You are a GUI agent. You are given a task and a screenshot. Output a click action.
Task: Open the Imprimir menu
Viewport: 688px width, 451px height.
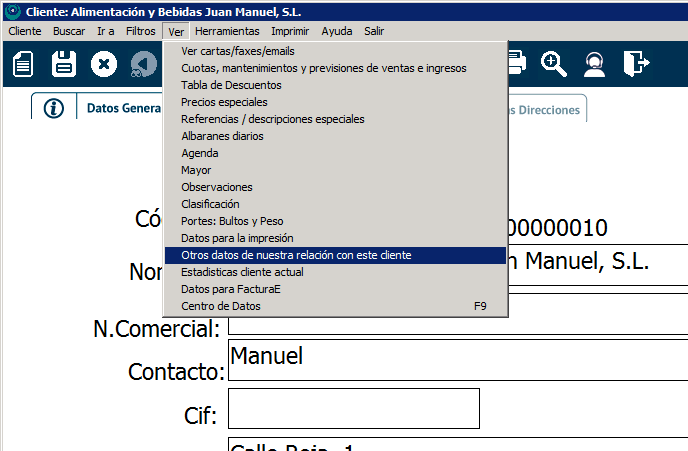(x=291, y=31)
